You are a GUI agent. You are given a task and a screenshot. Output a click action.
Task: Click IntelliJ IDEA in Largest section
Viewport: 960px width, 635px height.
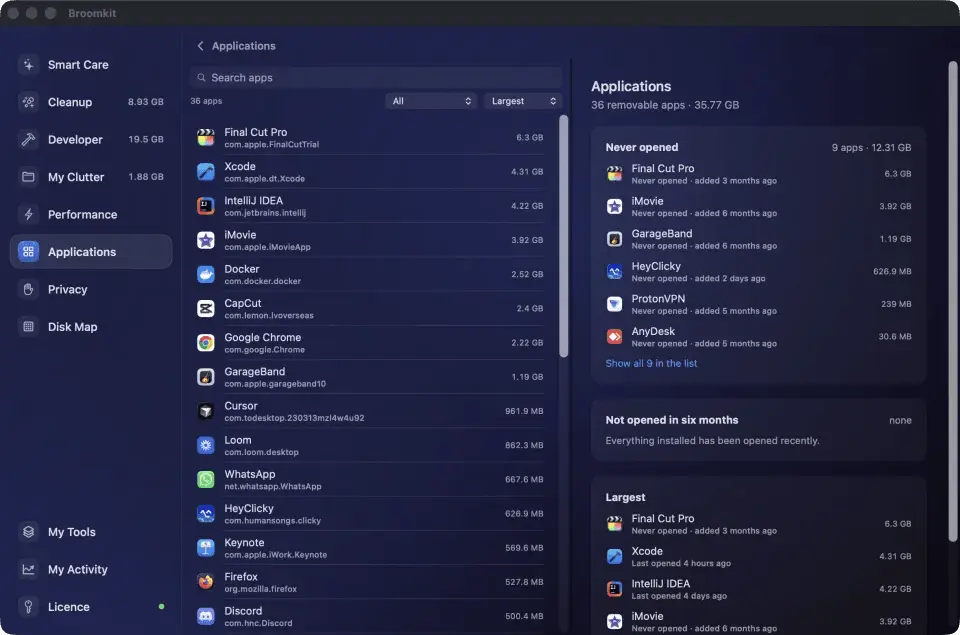point(759,589)
